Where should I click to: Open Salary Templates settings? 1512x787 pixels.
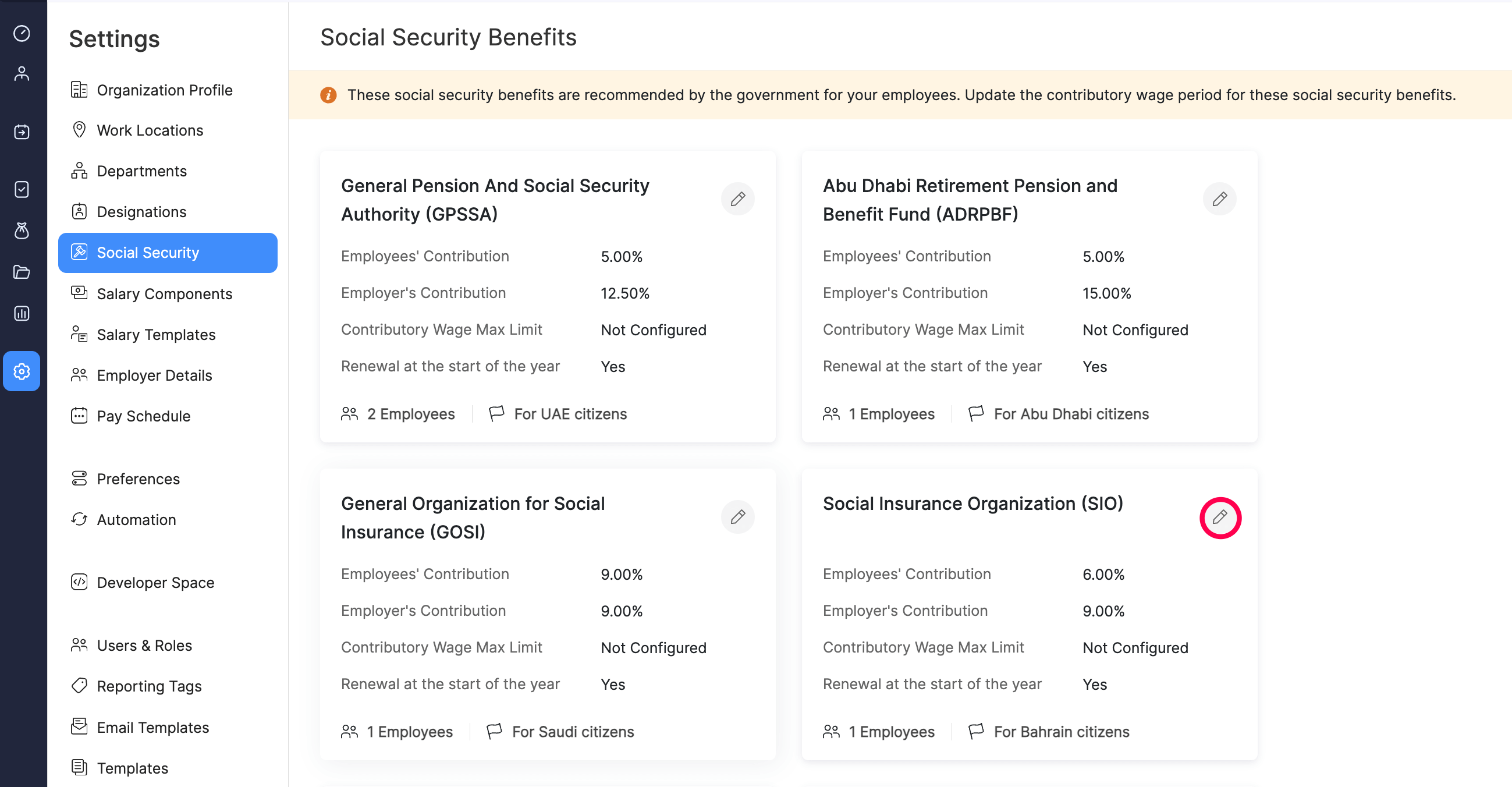(155, 335)
